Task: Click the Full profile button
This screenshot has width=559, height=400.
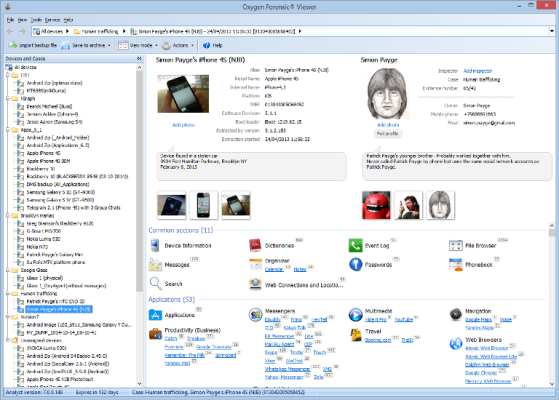Action: [x=388, y=133]
